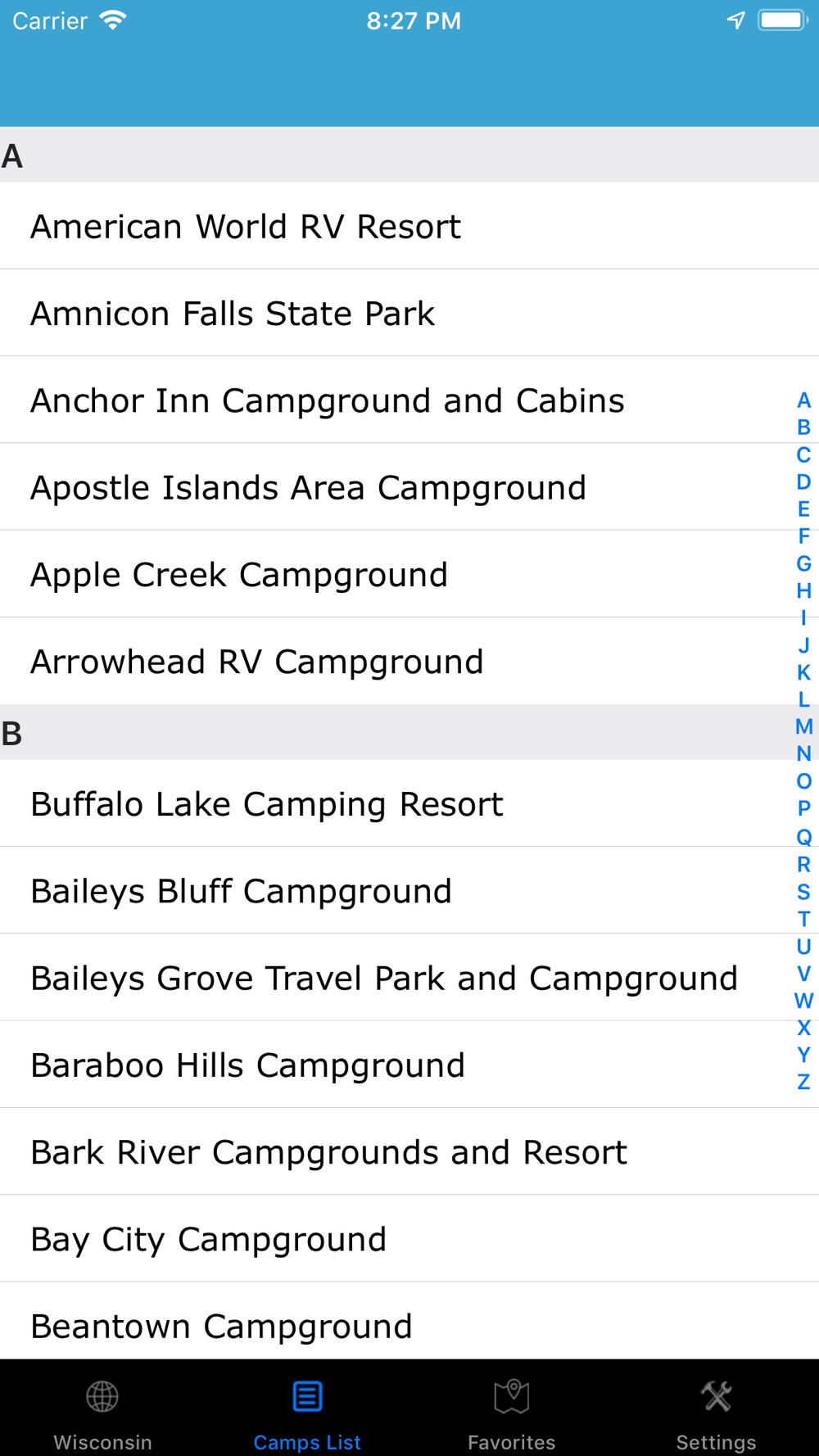Viewport: 819px width, 1456px height.
Task: Select Amnicon Falls State Park
Action: pyautogui.click(x=233, y=314)
